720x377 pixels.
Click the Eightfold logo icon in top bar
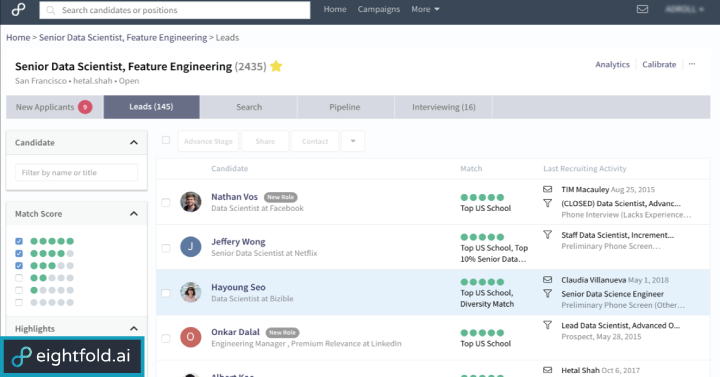click(18, 9)
